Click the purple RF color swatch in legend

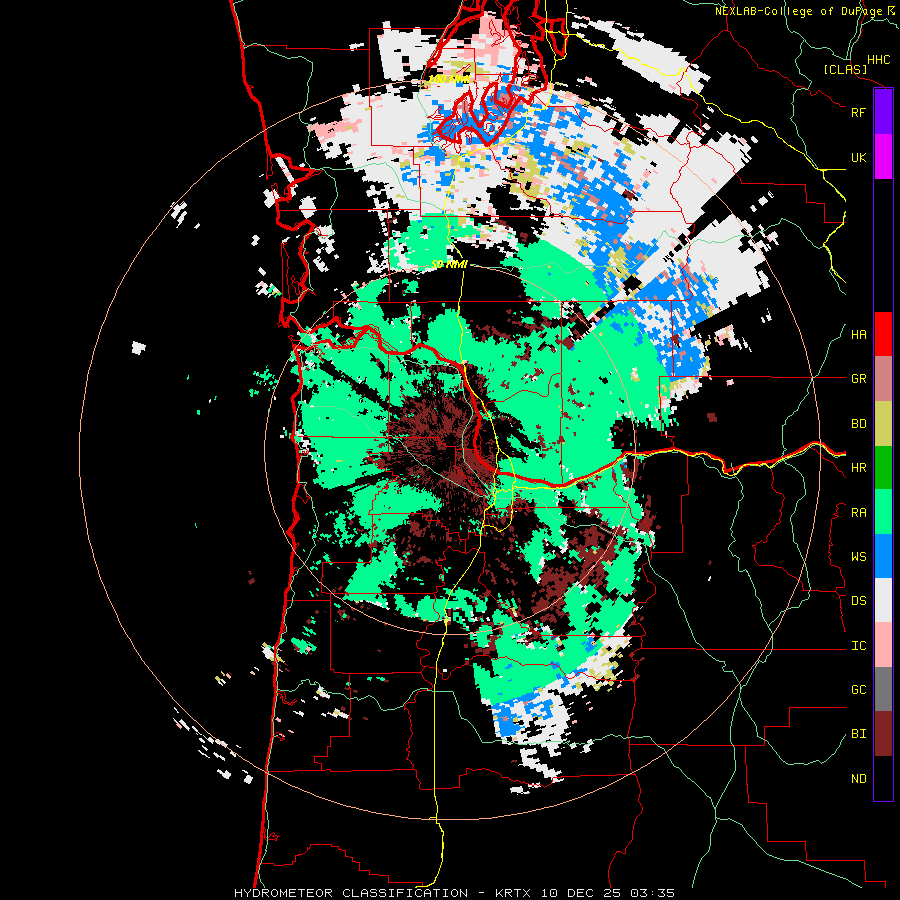(883, 112)
